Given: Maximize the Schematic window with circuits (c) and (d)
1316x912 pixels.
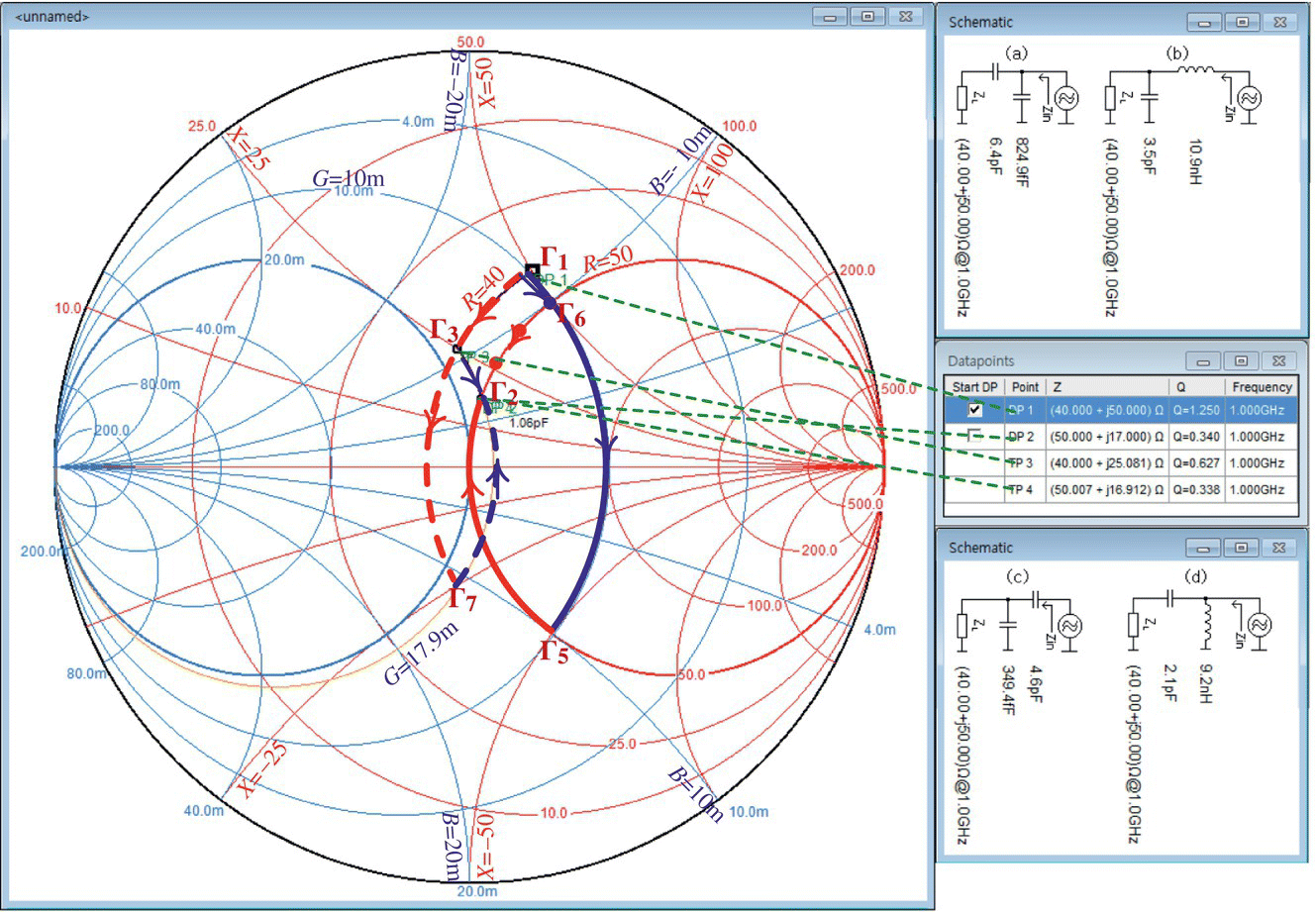Looking at the screenshot, I should click(1244, 548).
